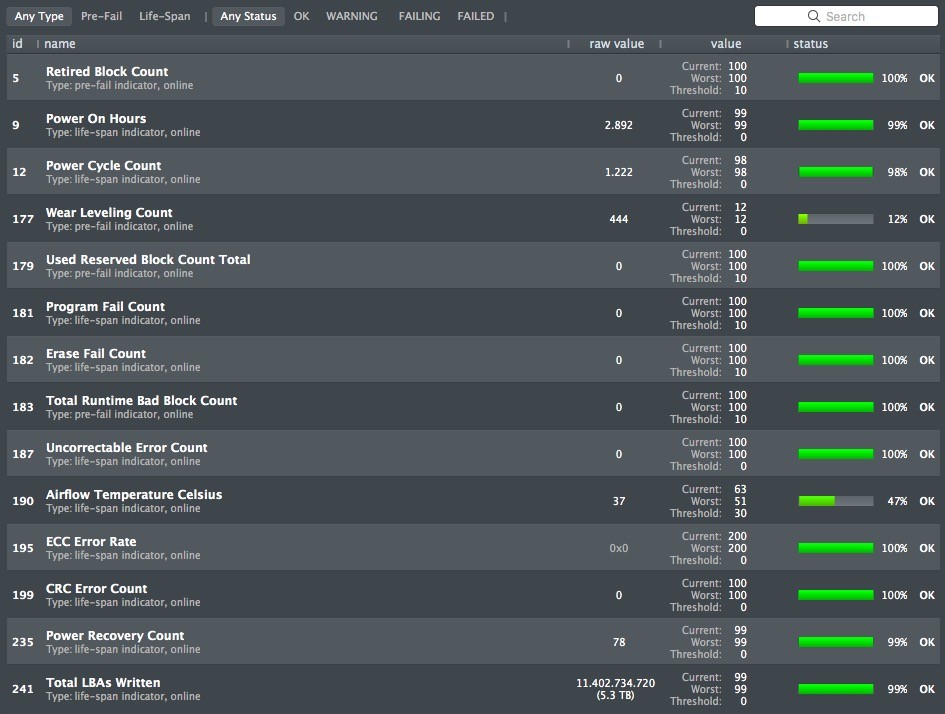Sort by the value column header

coord(726,44)
